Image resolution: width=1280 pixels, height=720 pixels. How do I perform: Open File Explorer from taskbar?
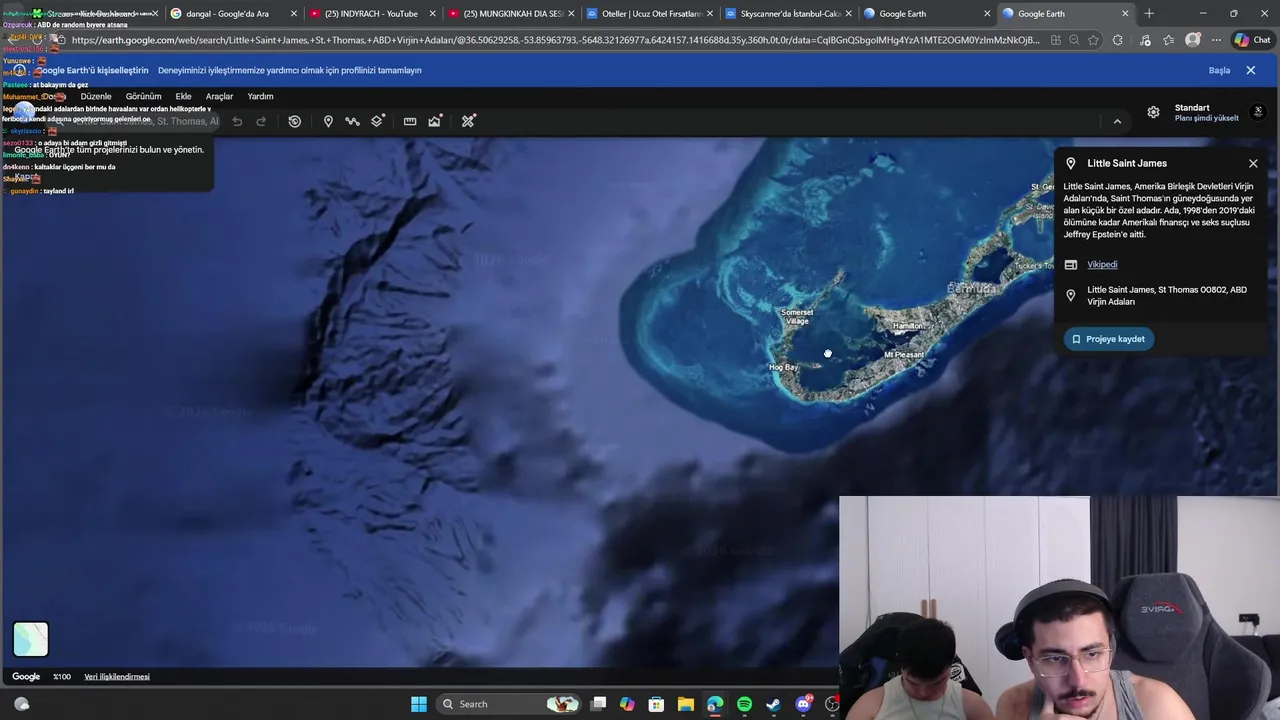point(685,704)
